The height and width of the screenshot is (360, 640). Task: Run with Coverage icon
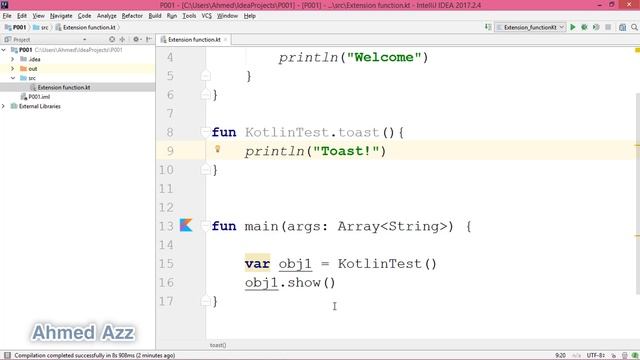(x=596, y=27)
